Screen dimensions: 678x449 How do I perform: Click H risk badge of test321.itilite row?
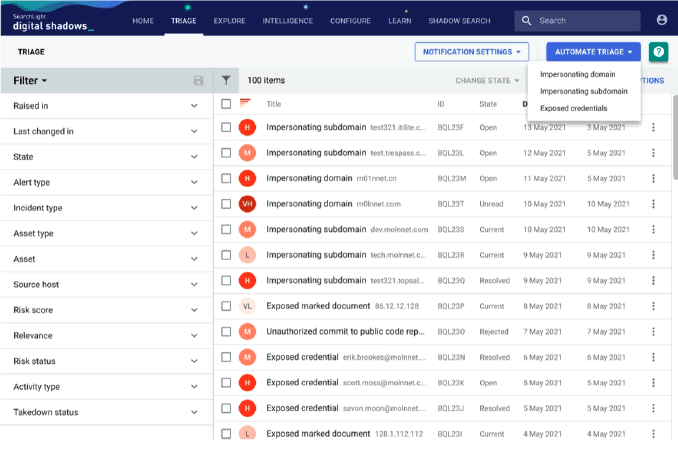[247, 127]
